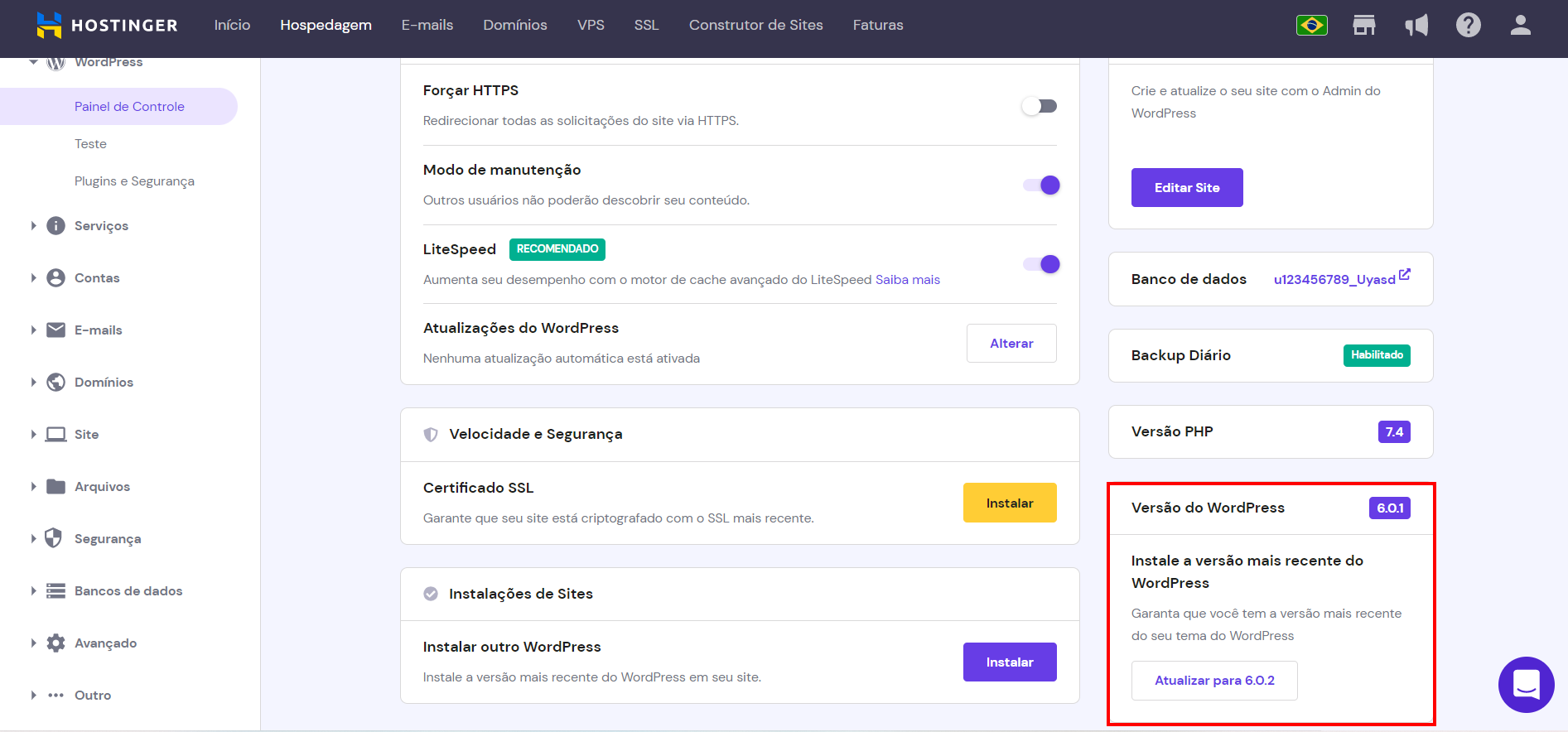Click the Habilitado backup badge
Image resolution: width=1568 pixels, height=732 pixels.
pos(1377,355)
